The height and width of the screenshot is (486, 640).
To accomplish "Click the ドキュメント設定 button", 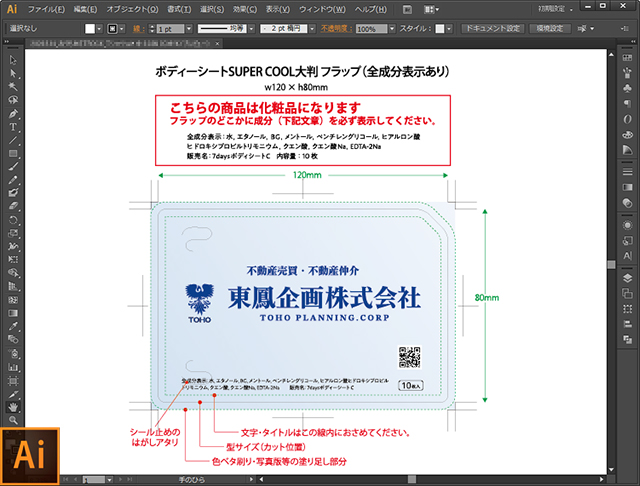I will 491,29.
